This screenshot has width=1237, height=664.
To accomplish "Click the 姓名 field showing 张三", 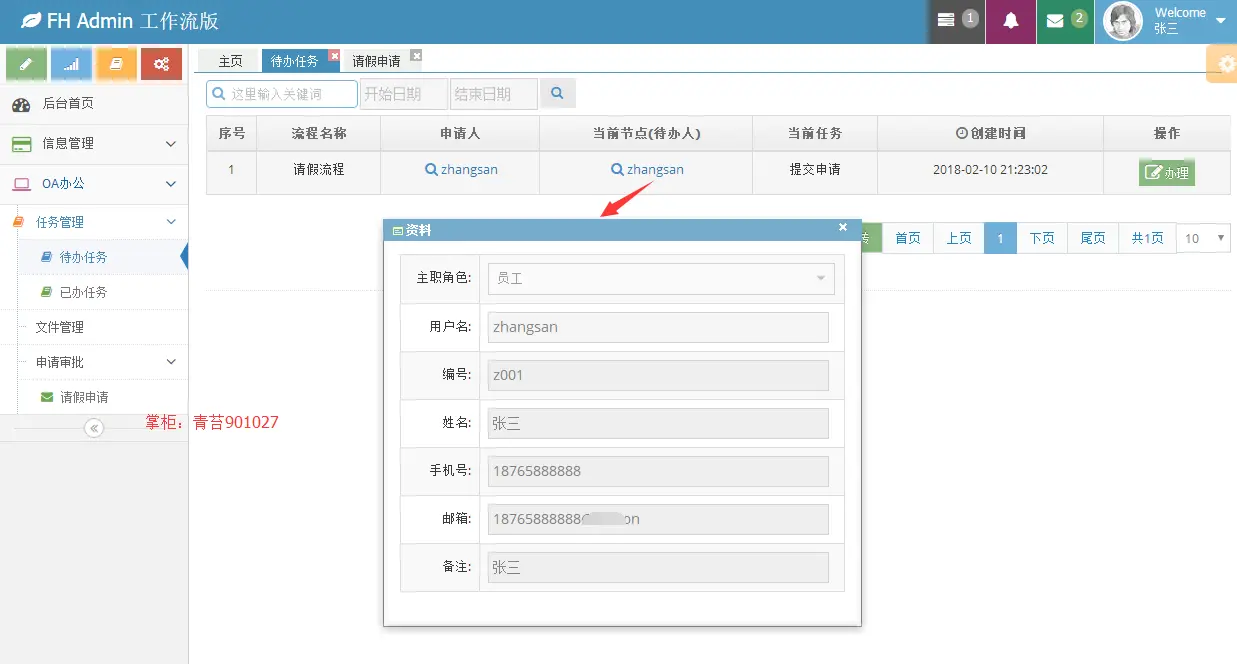I will click(658, 423).
